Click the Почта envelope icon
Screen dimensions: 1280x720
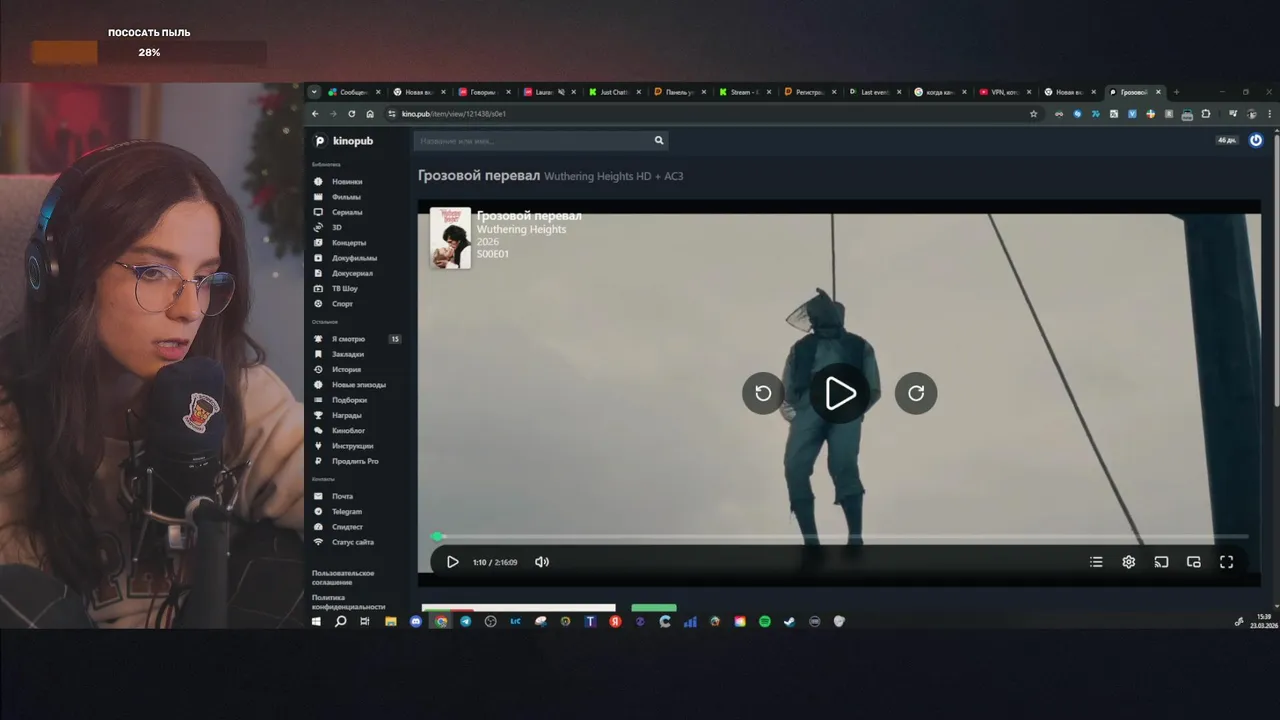318,496
